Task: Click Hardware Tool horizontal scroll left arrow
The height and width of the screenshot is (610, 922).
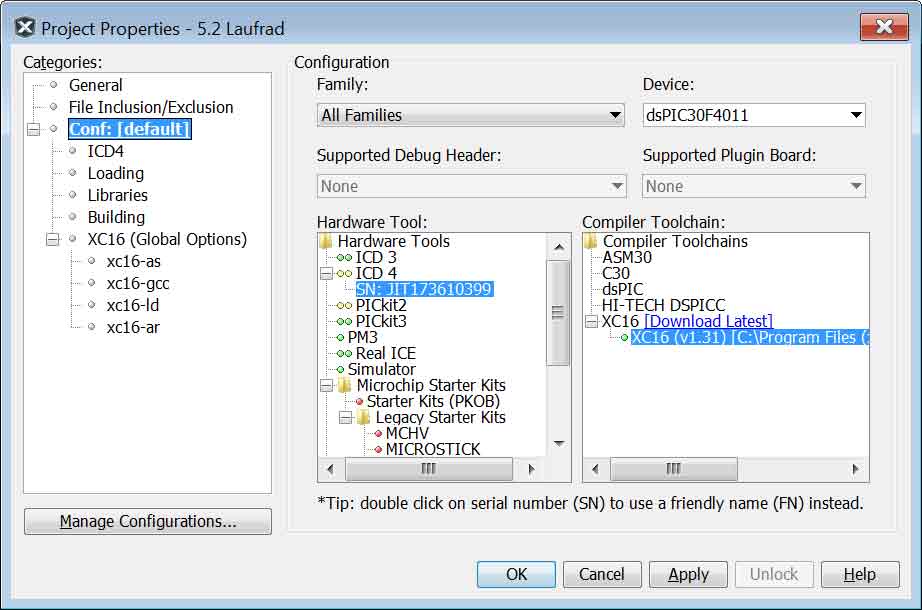Action: (x=330, y=469)
